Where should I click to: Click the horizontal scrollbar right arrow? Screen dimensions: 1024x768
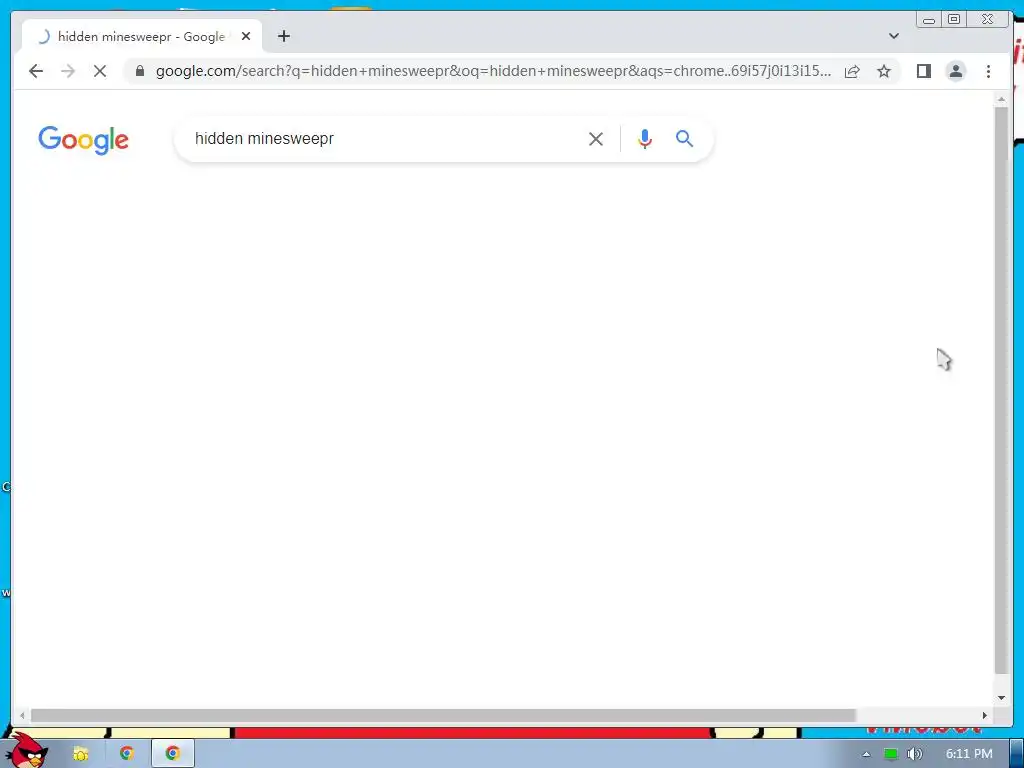(985, 716)
